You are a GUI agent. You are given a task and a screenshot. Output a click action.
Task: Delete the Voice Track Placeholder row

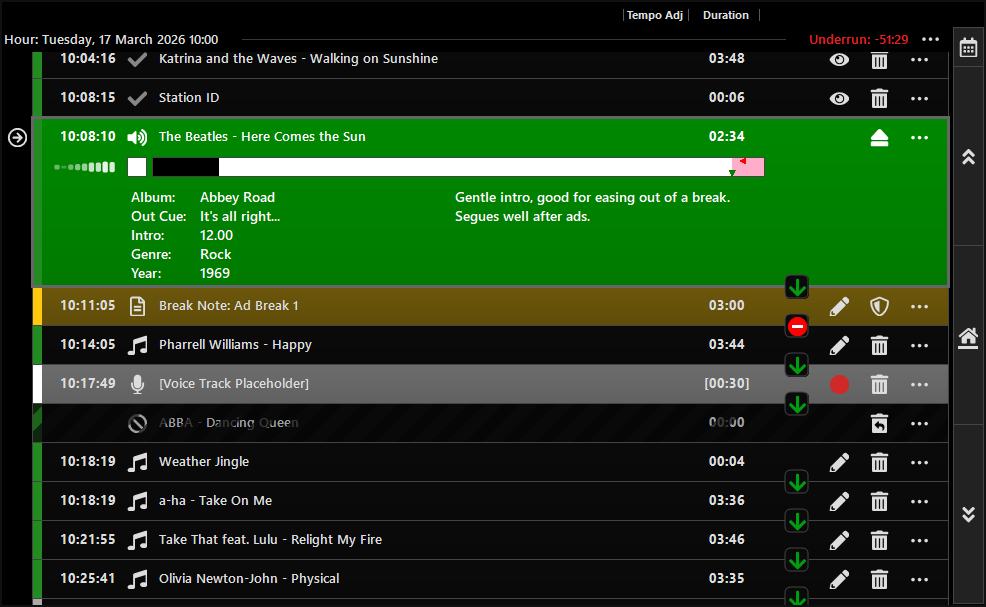[879, 384]
